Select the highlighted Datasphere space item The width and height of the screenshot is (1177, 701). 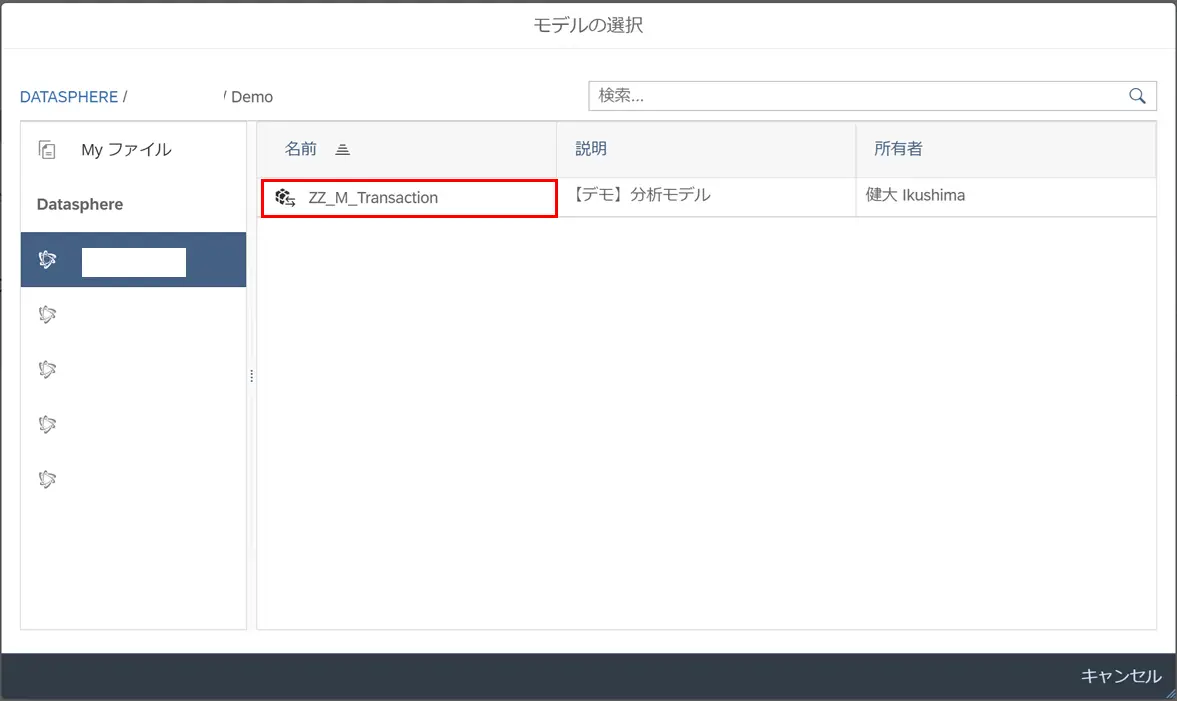(x=134, y=260)
